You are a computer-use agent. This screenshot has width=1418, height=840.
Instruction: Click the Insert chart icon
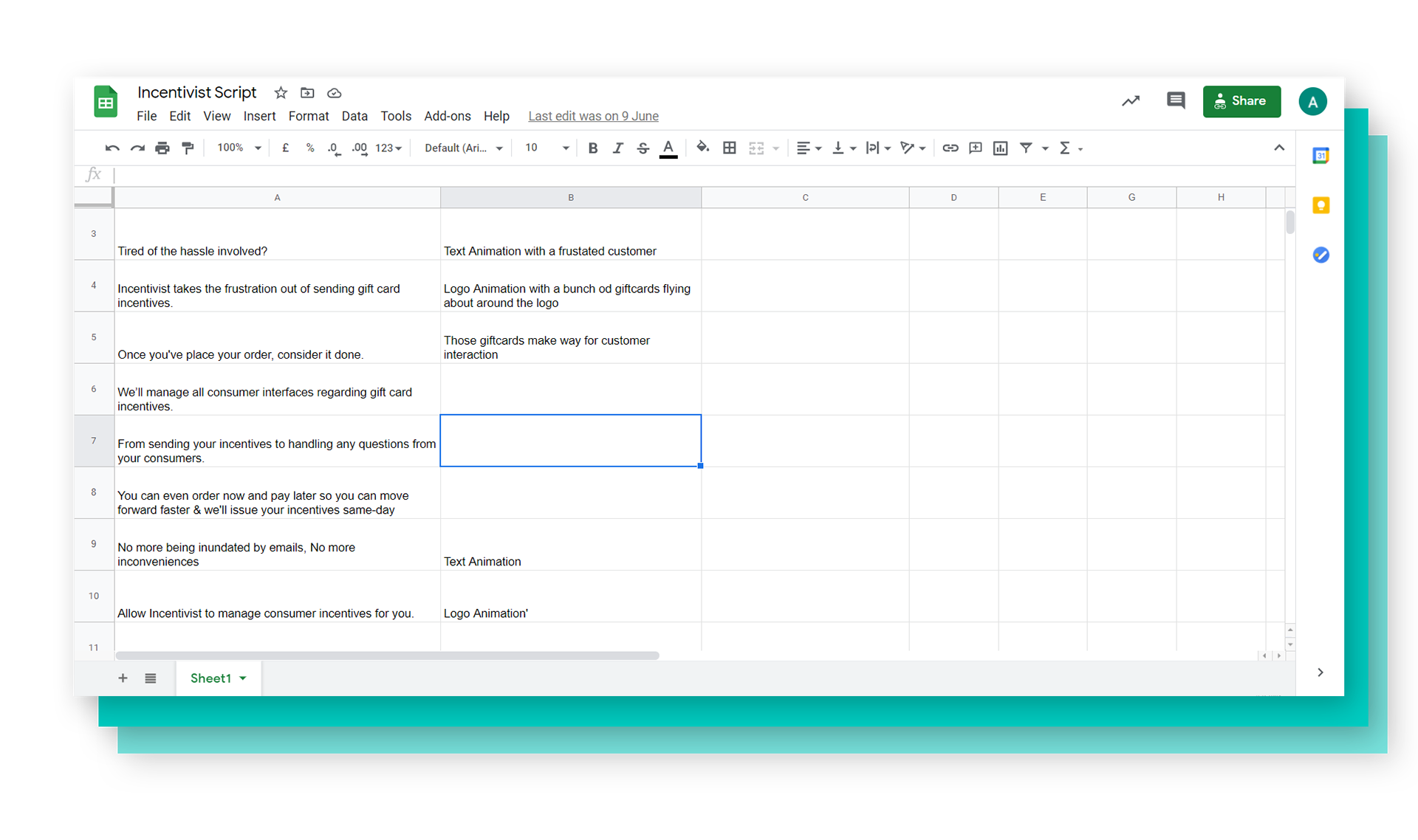(1001, 148)
